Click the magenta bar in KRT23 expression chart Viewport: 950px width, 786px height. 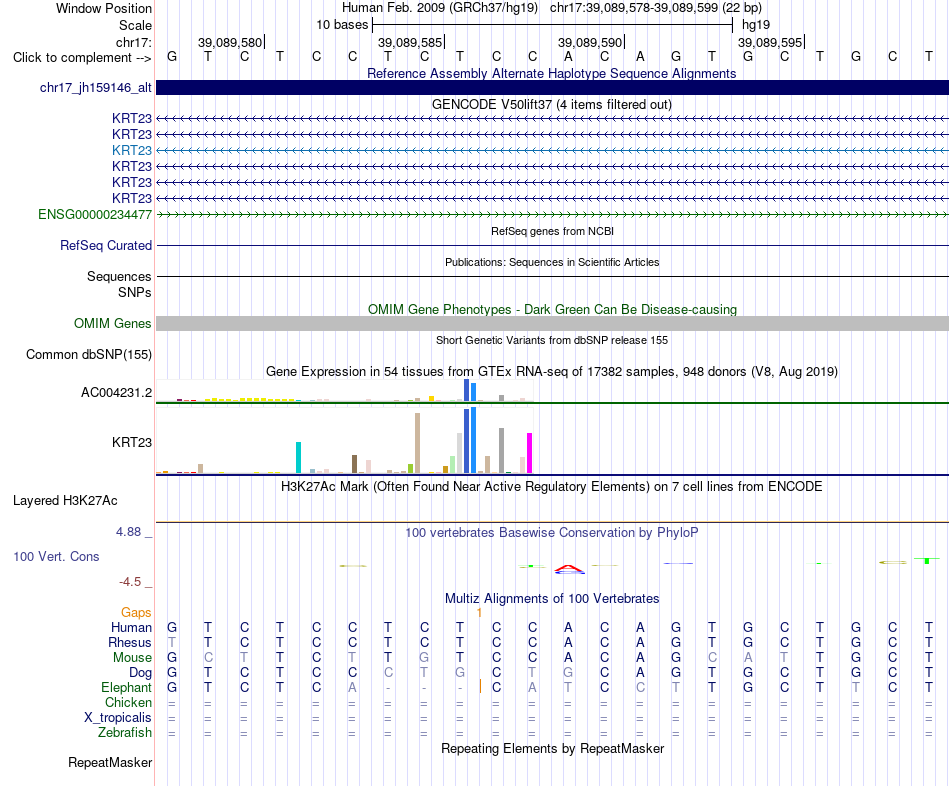point(530,453)
